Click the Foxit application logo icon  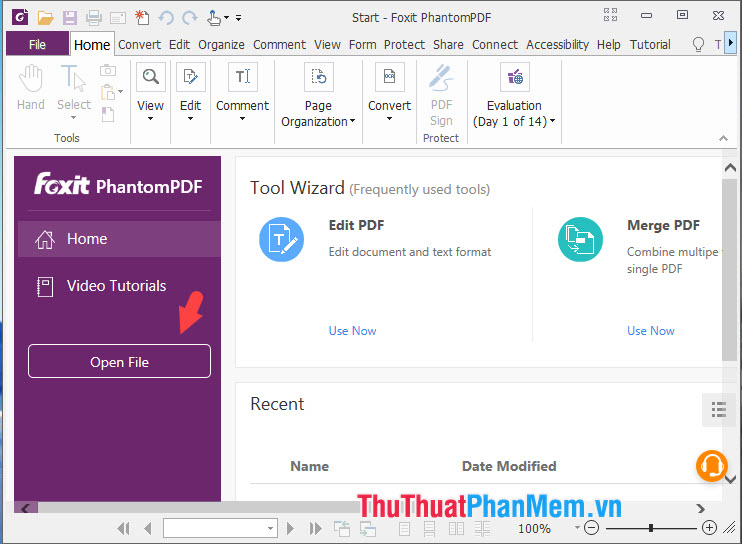[x=20, y=18]
